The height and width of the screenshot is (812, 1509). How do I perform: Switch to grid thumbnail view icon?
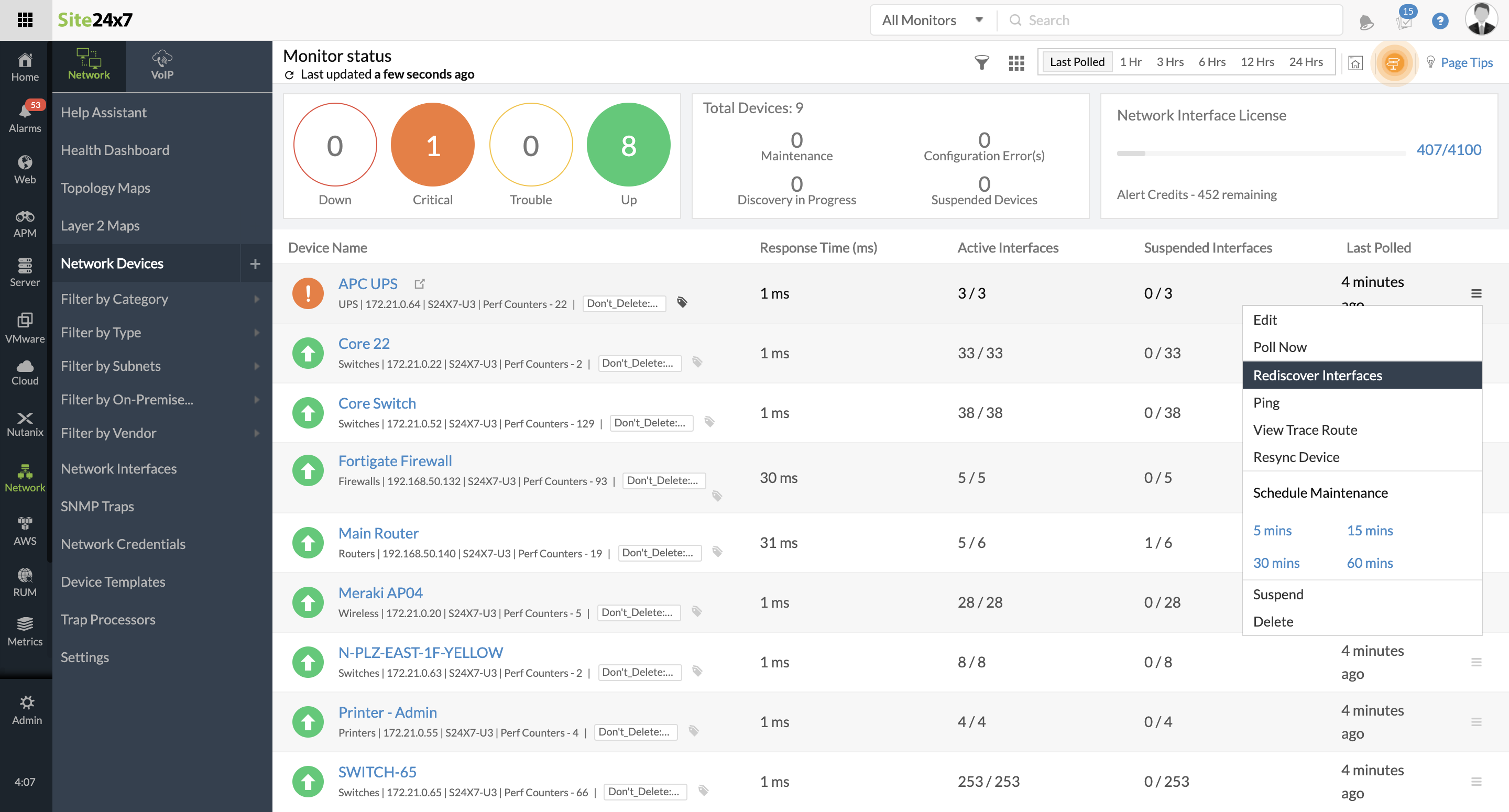pyautogui.click(x=1016, y=63)
